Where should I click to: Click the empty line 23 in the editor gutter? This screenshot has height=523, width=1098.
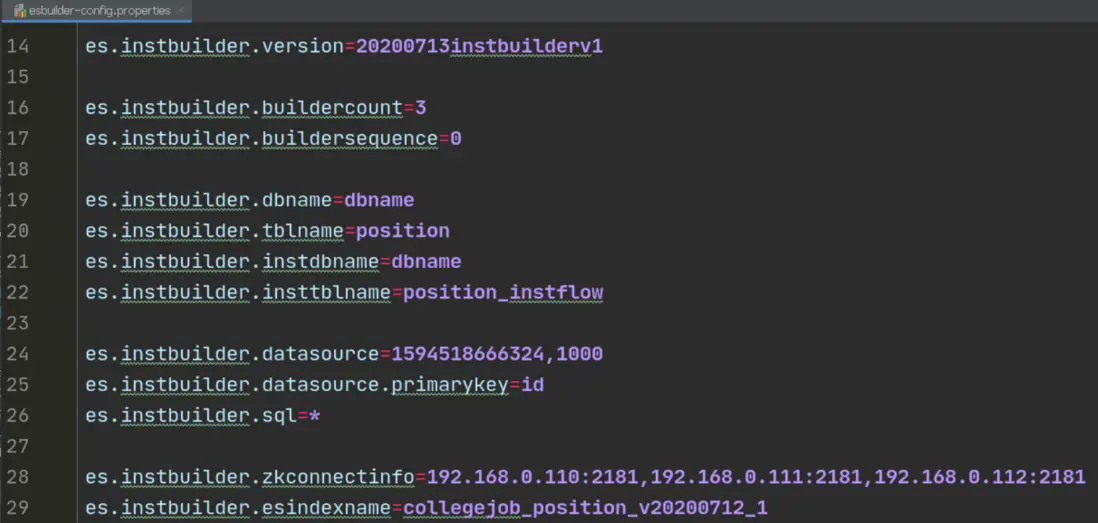18,322
